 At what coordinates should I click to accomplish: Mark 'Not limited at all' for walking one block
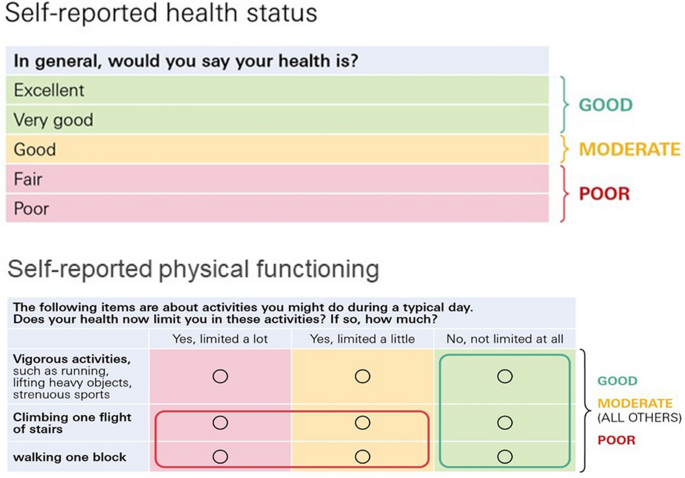[x=504, y=457]
